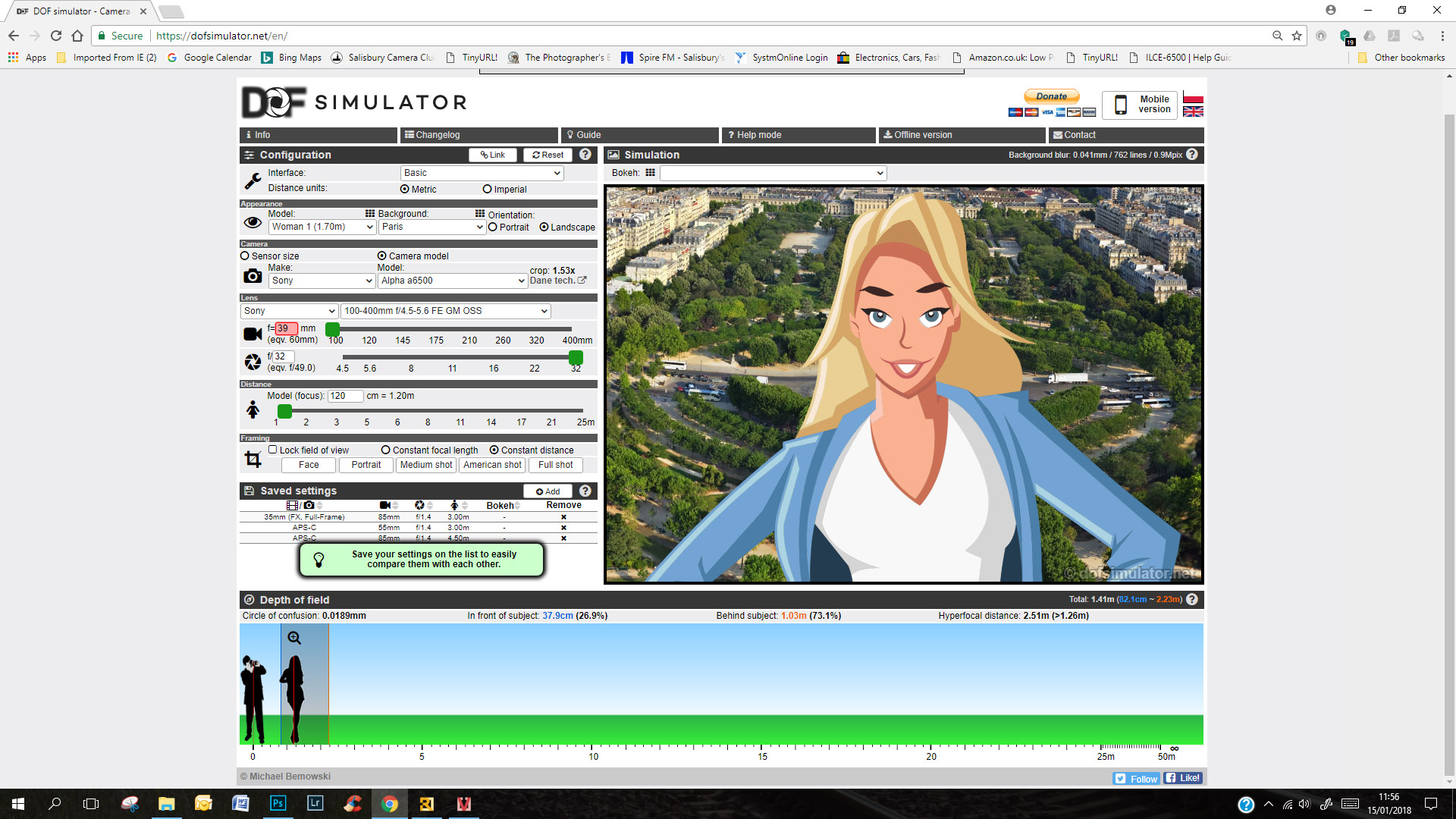This screenshot has height=819, width=1456.
Task: Click the Model focus distance input field
Action: pyautogui.click(x=345, y=396)
